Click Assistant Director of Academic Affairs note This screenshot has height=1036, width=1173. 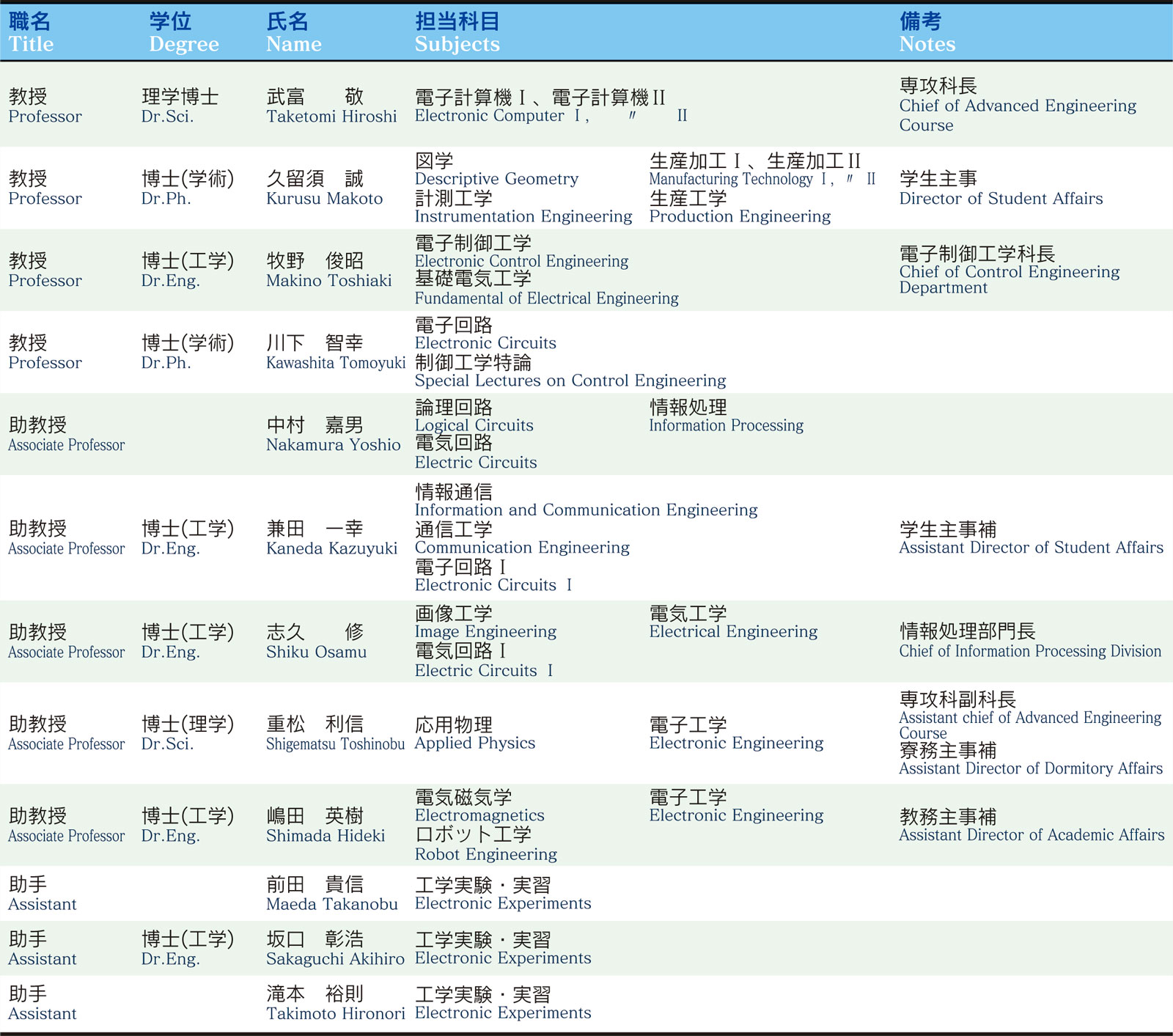coord(1032,835)
